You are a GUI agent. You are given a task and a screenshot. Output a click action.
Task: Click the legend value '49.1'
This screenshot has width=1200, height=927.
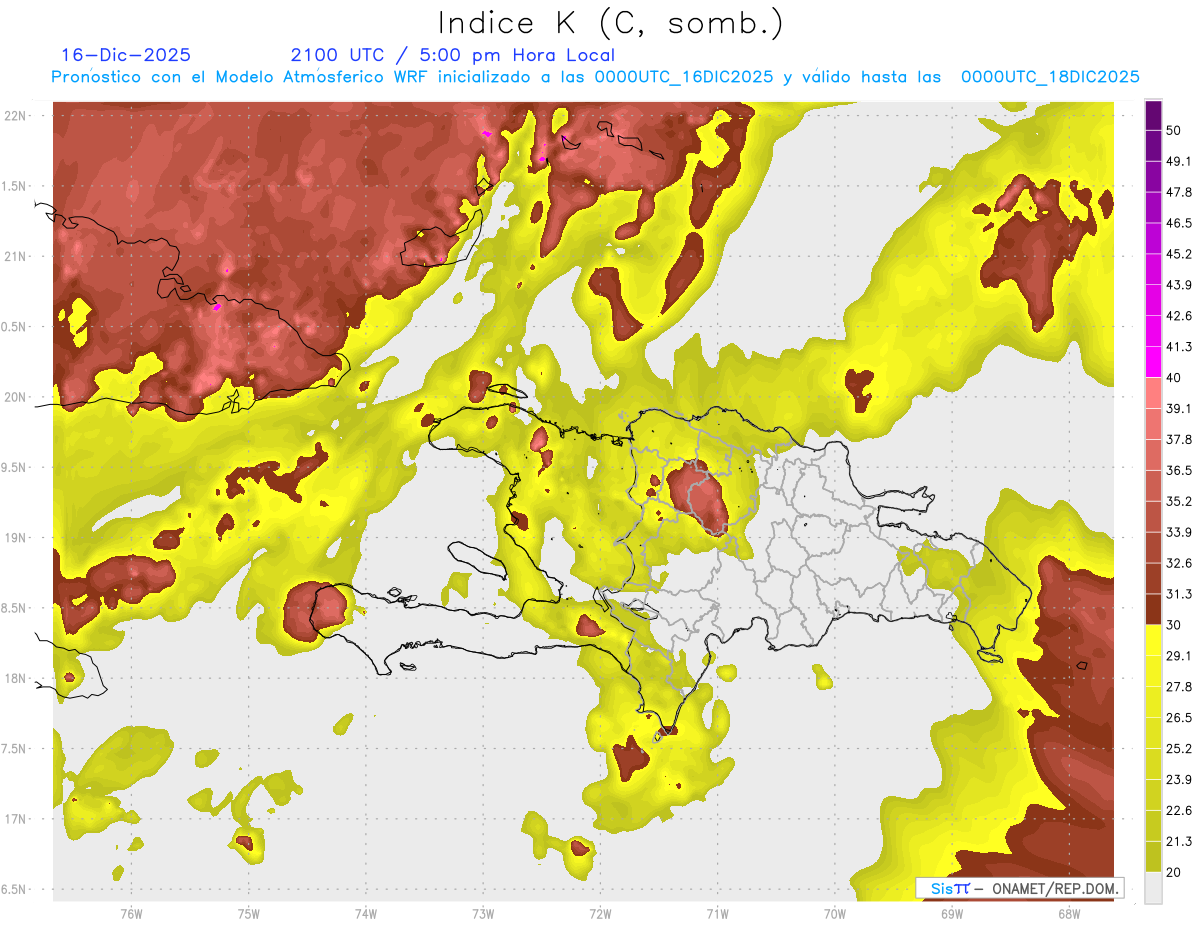(1178, 161)
